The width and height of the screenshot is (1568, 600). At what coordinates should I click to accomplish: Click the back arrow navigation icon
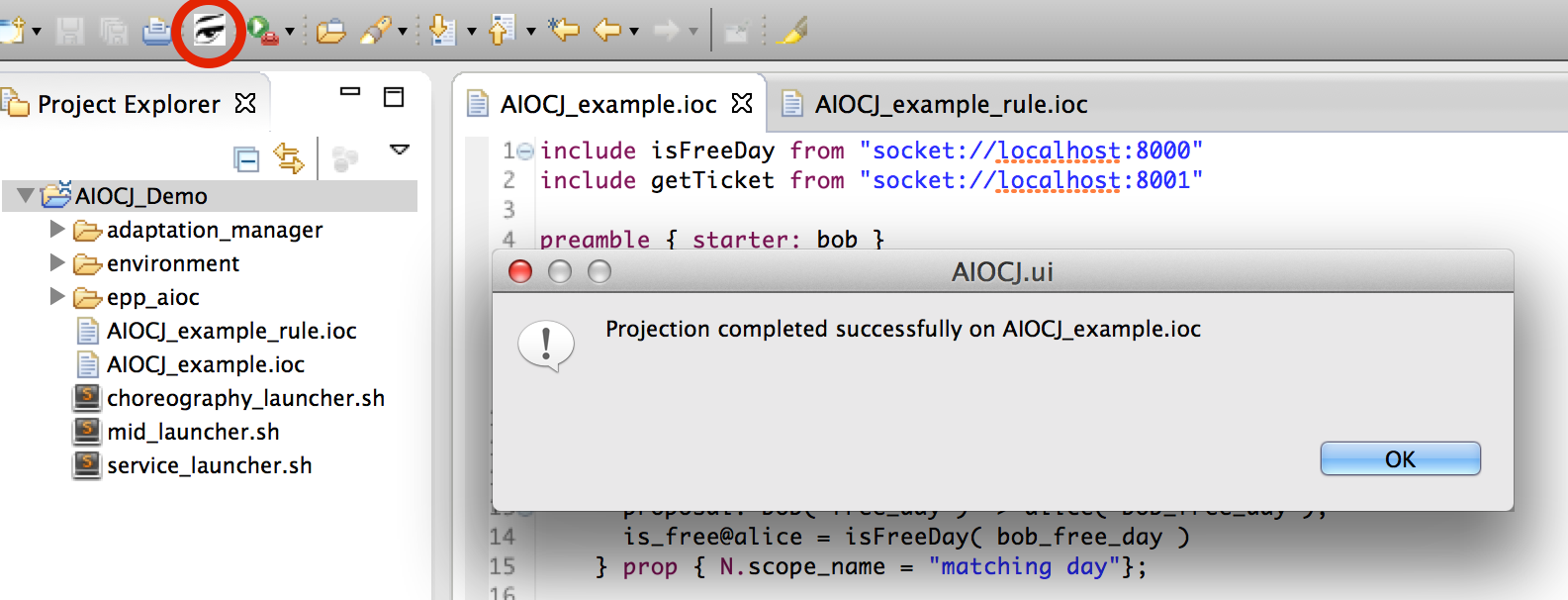click(x=606, y=31)
